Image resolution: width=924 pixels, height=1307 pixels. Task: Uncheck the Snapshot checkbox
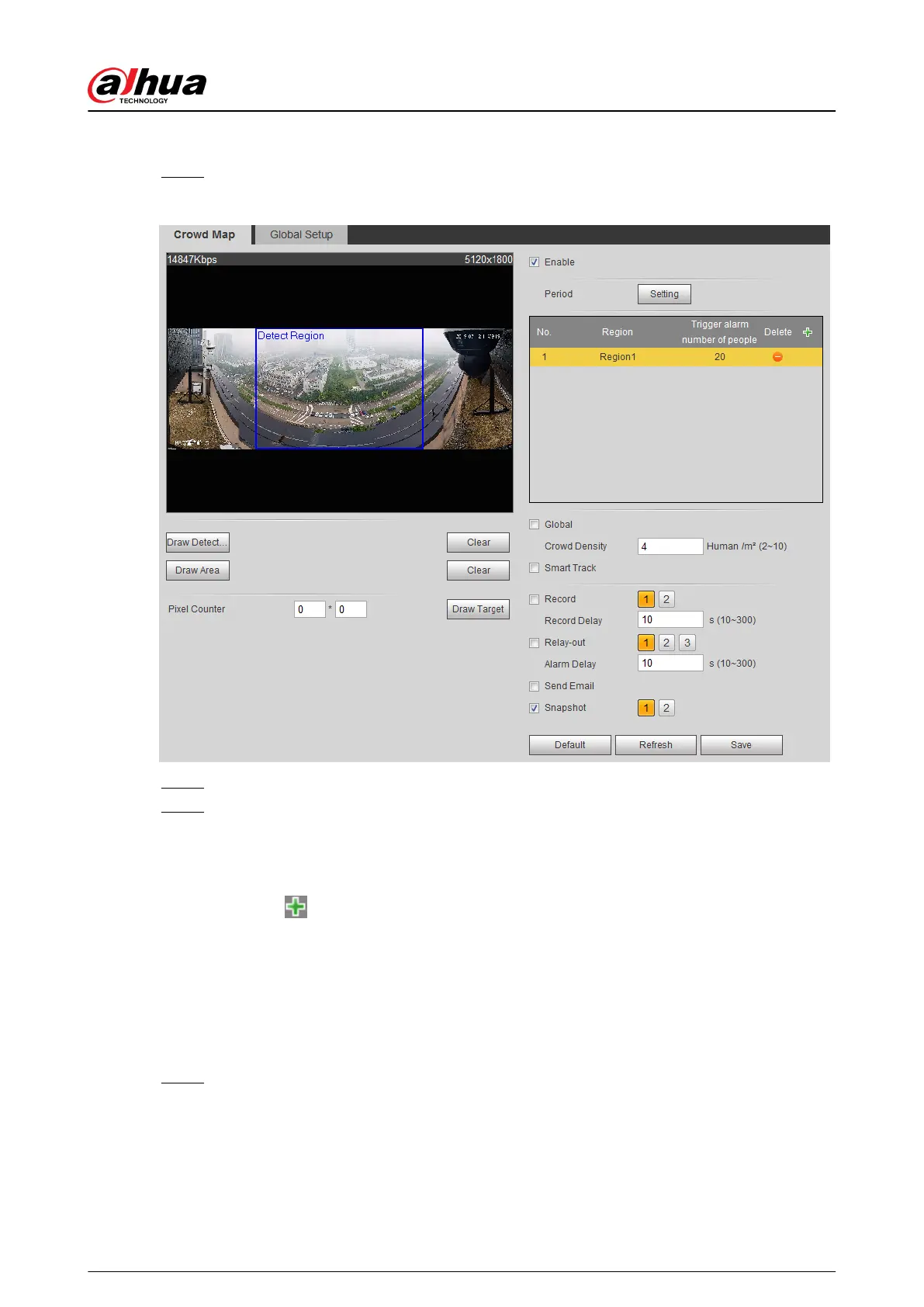pyautogui.click(x=534, y=708)
